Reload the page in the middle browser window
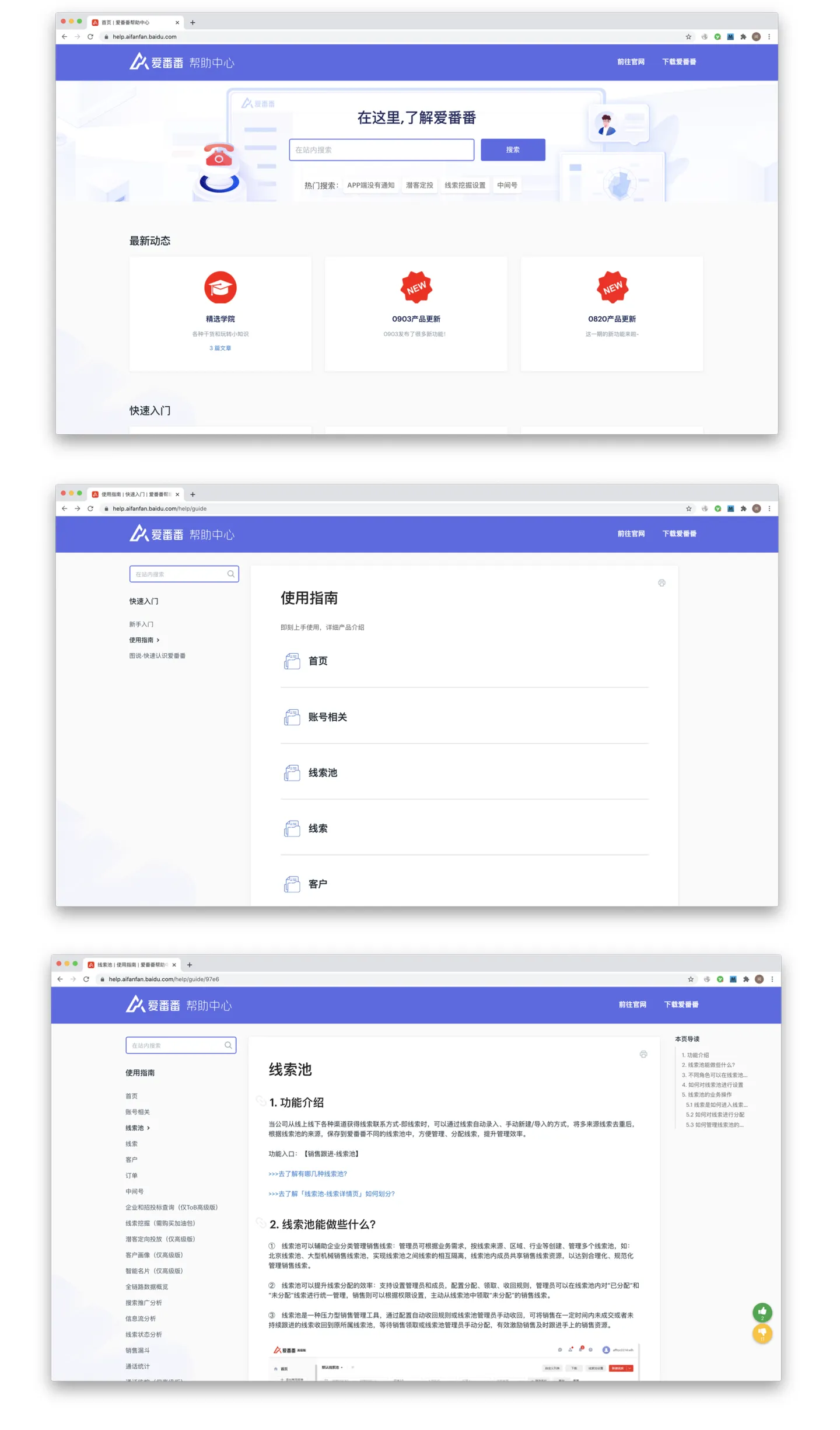Screen dimensions: 840x1430 [x=90, y=509]
